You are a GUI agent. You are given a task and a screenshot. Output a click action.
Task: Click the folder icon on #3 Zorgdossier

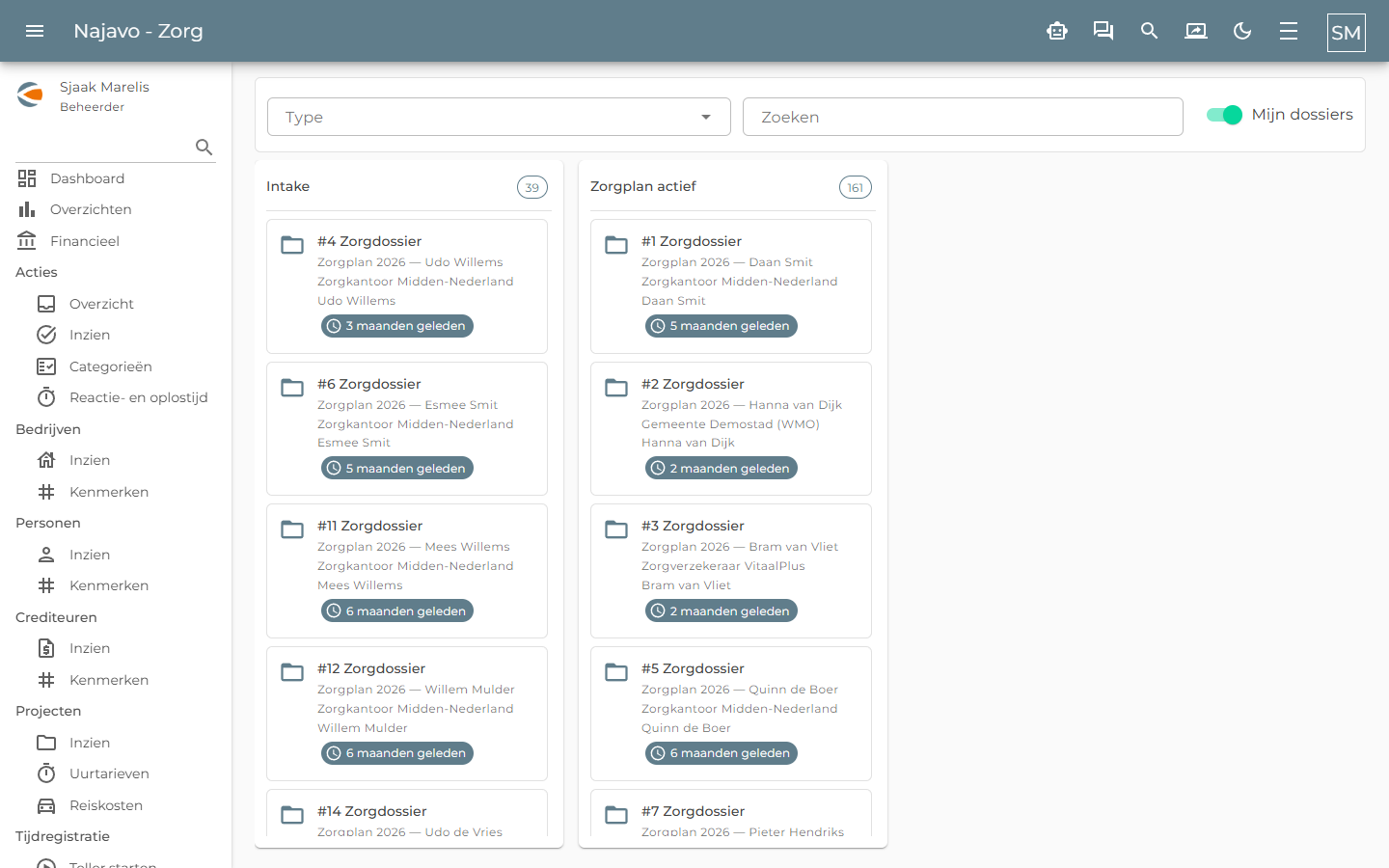point(616,529)
